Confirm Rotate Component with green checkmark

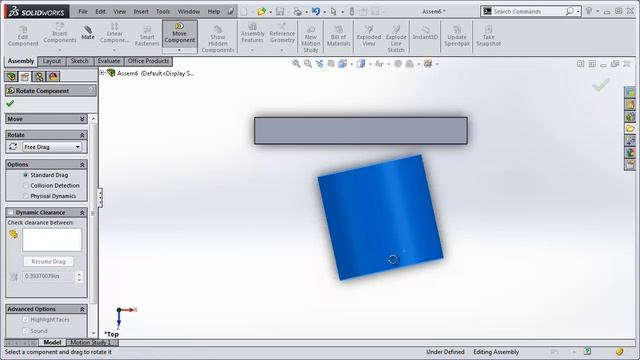10,104
